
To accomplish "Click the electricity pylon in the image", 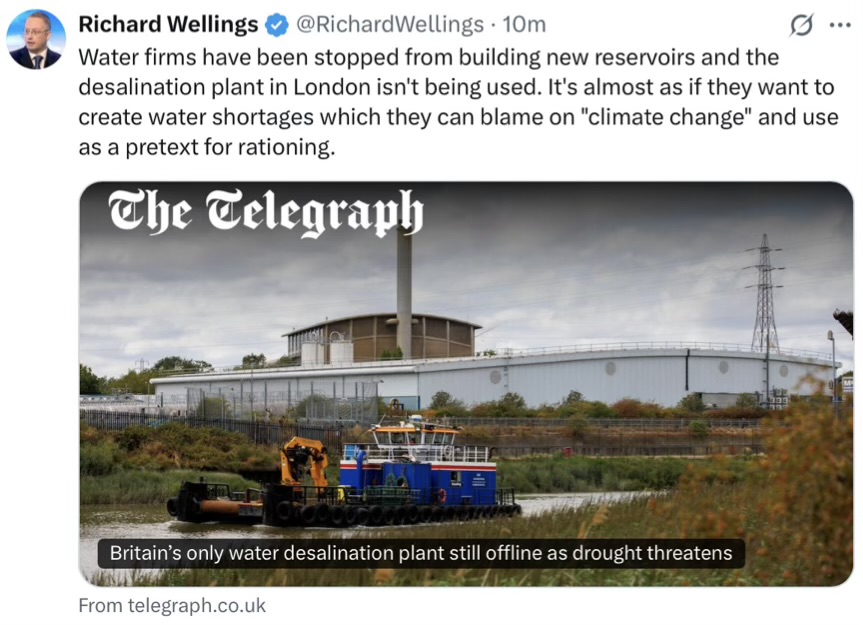I will (x=765, y=294).
